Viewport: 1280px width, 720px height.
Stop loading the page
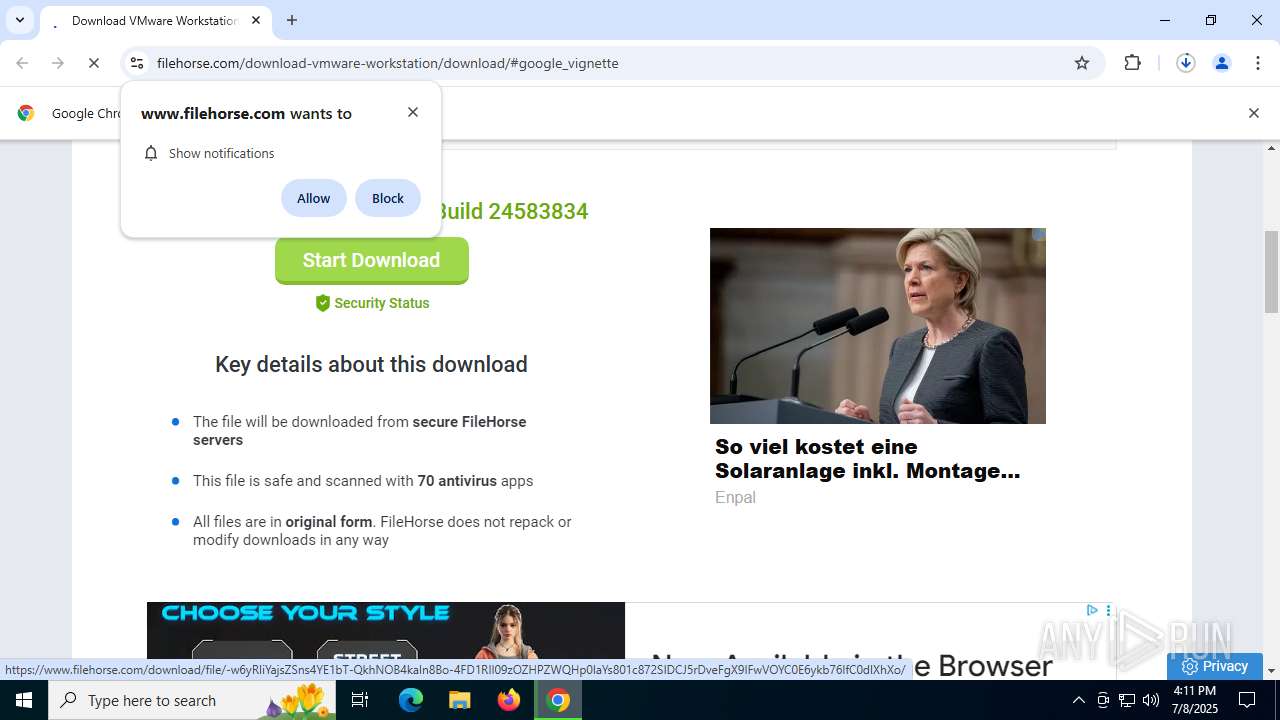[94, 63]
